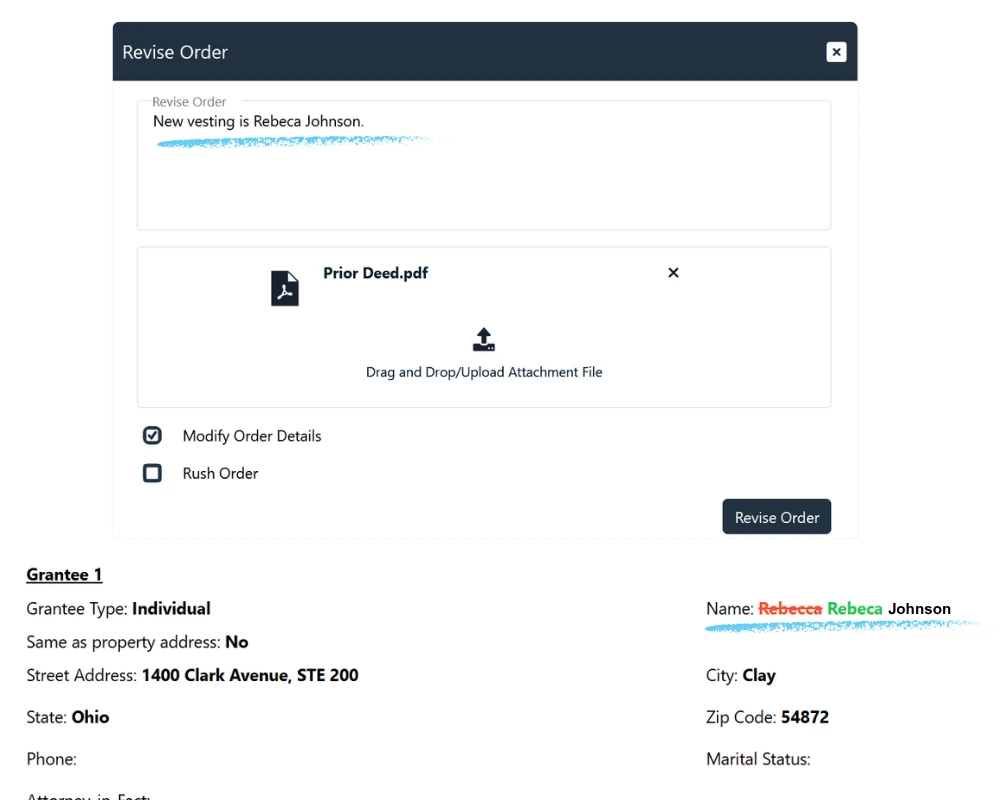Screen dimensions: 1000x800
Task: Click Drag and Drop/Upload Attachment File text
Action: pyautogui.click(x=483, y=372)
